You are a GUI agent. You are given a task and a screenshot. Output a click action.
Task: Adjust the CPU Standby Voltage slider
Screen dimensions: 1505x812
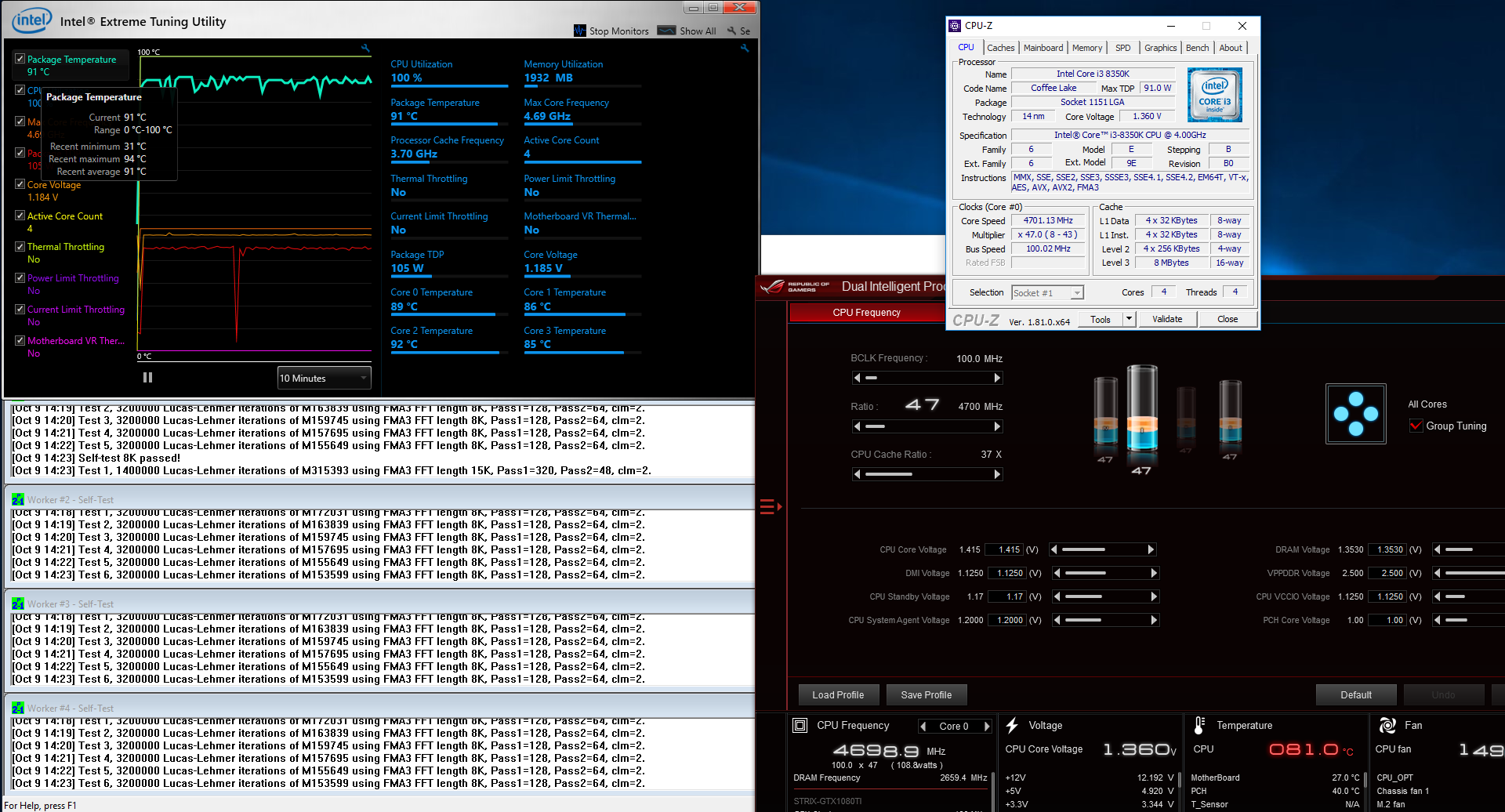[x=1106, y=596]
